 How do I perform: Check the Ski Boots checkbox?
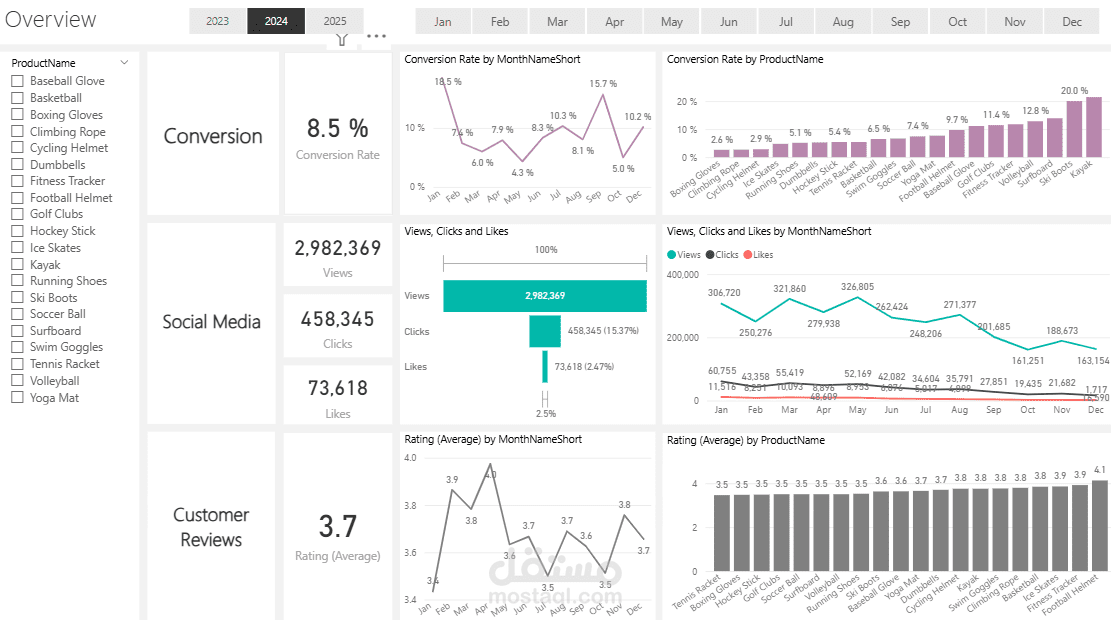[x=18, y=297]
